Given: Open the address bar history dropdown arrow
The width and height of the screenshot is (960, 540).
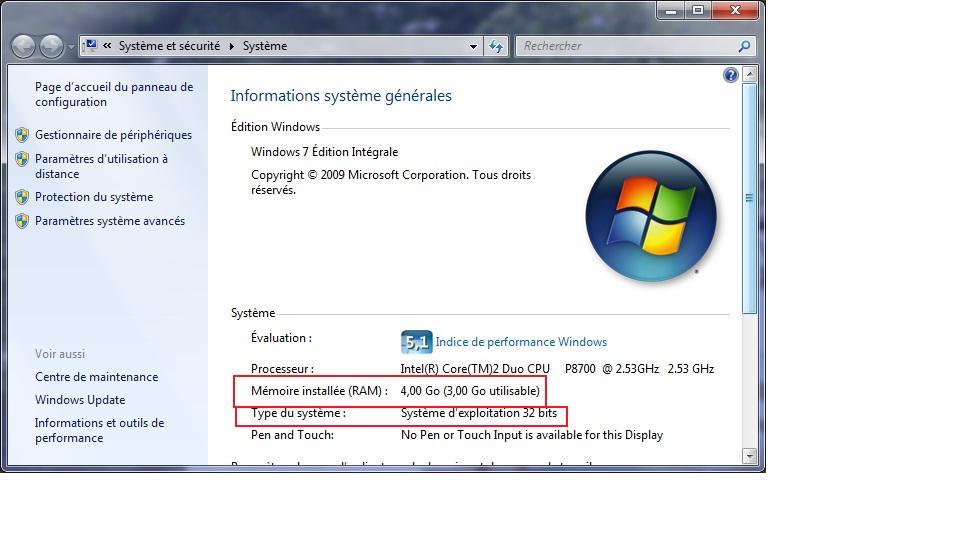Looking at the screenshot, I should [x=473, y=46].
